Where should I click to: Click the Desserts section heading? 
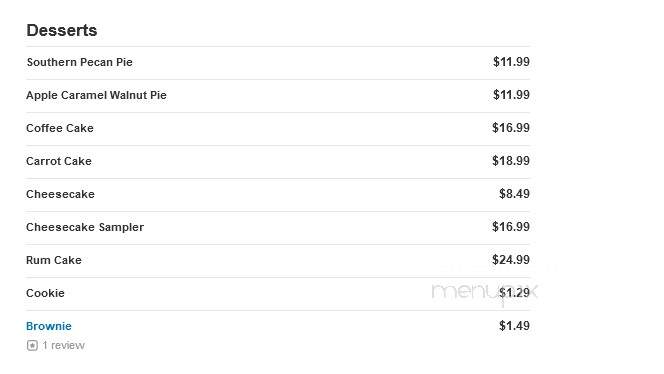coord(62,30)
